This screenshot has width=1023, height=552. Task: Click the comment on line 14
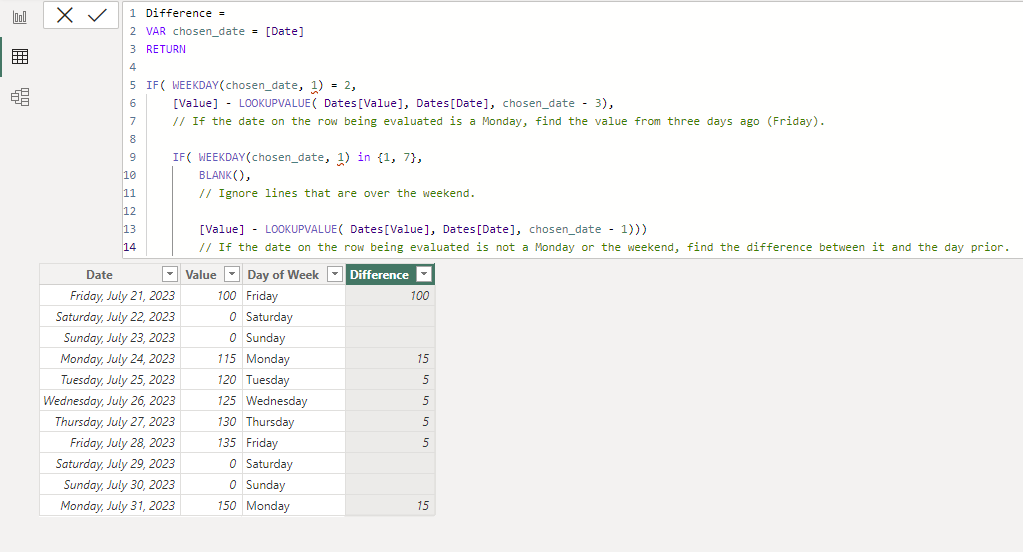pos(604,247)
